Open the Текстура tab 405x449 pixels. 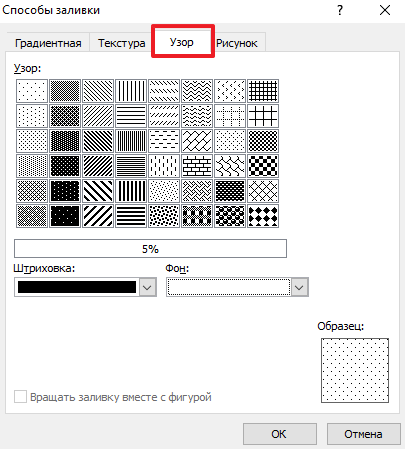coord(122,43)
